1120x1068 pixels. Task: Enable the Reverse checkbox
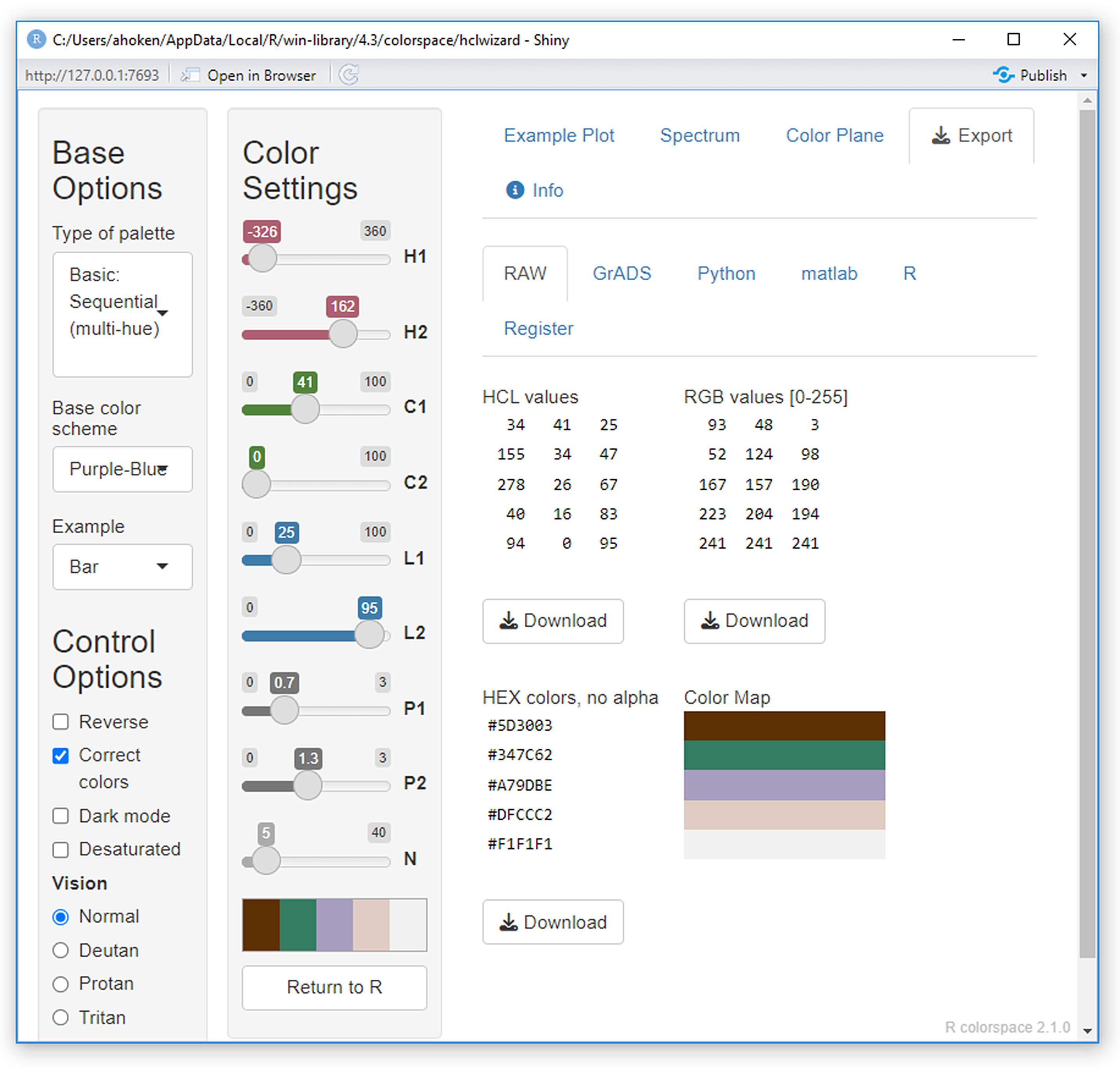click(x=60, y=722)
